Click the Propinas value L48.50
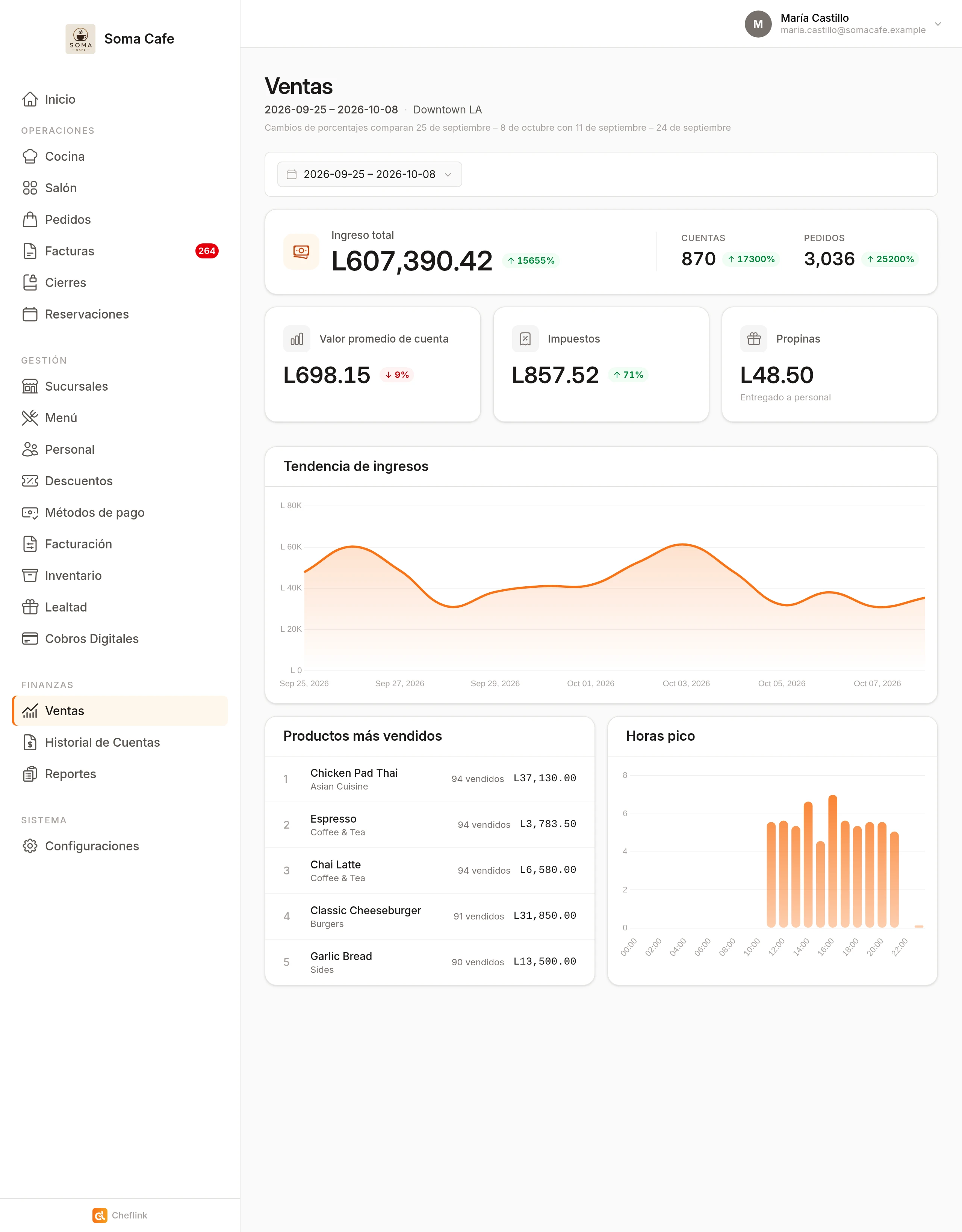The height and width of the screenshot is (1232, 962). (777, 375)
